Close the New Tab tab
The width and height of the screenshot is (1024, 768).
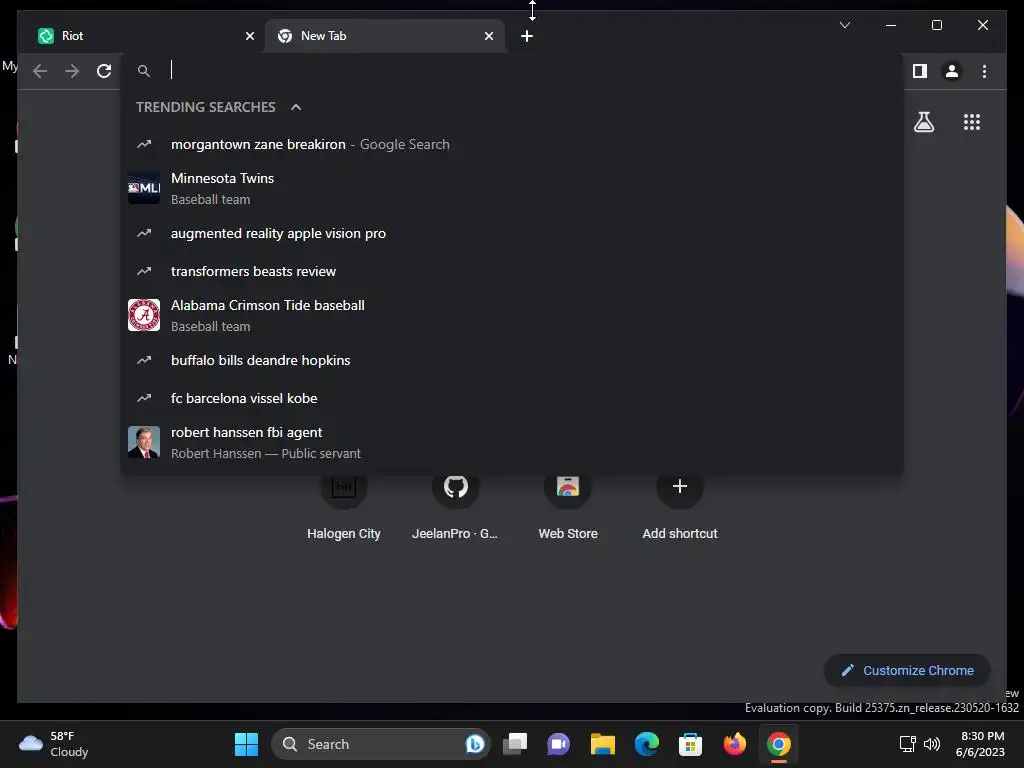[488, 36]
